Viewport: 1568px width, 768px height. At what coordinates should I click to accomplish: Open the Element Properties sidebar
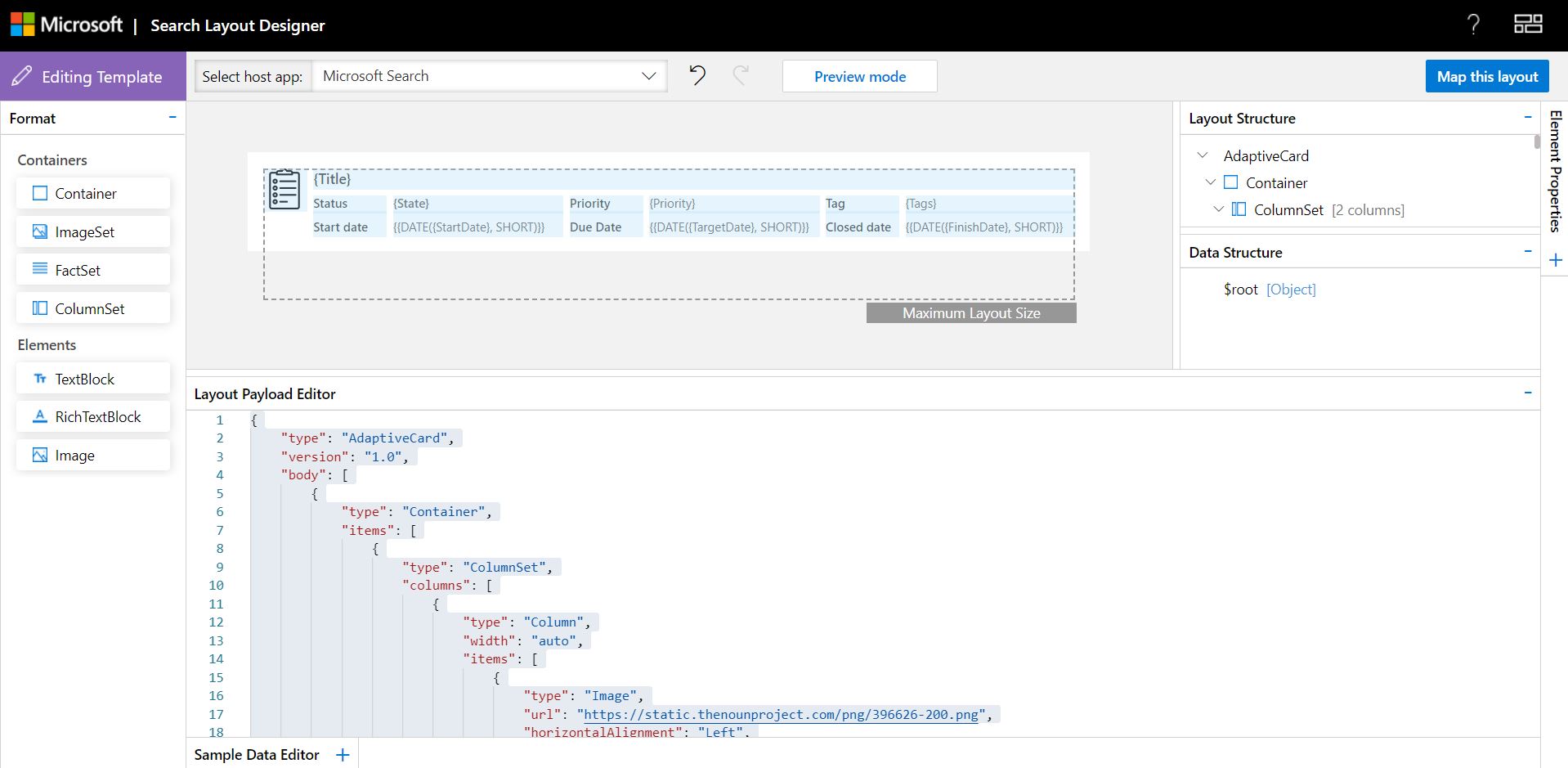point(1553,172)
